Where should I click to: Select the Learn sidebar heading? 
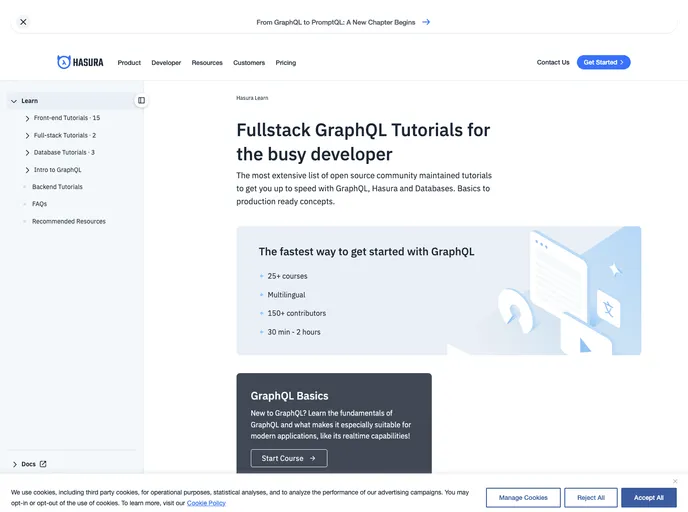[x=29, y=101]
